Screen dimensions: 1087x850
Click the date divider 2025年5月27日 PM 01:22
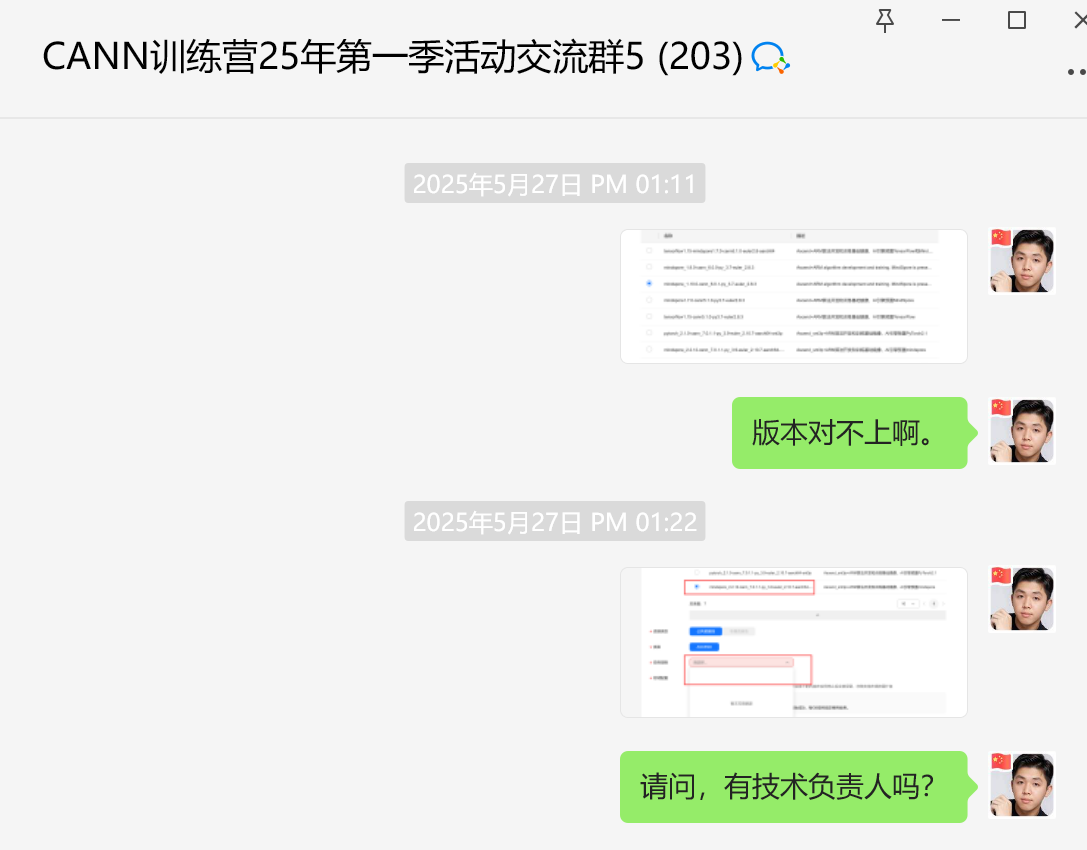[555, 521]
